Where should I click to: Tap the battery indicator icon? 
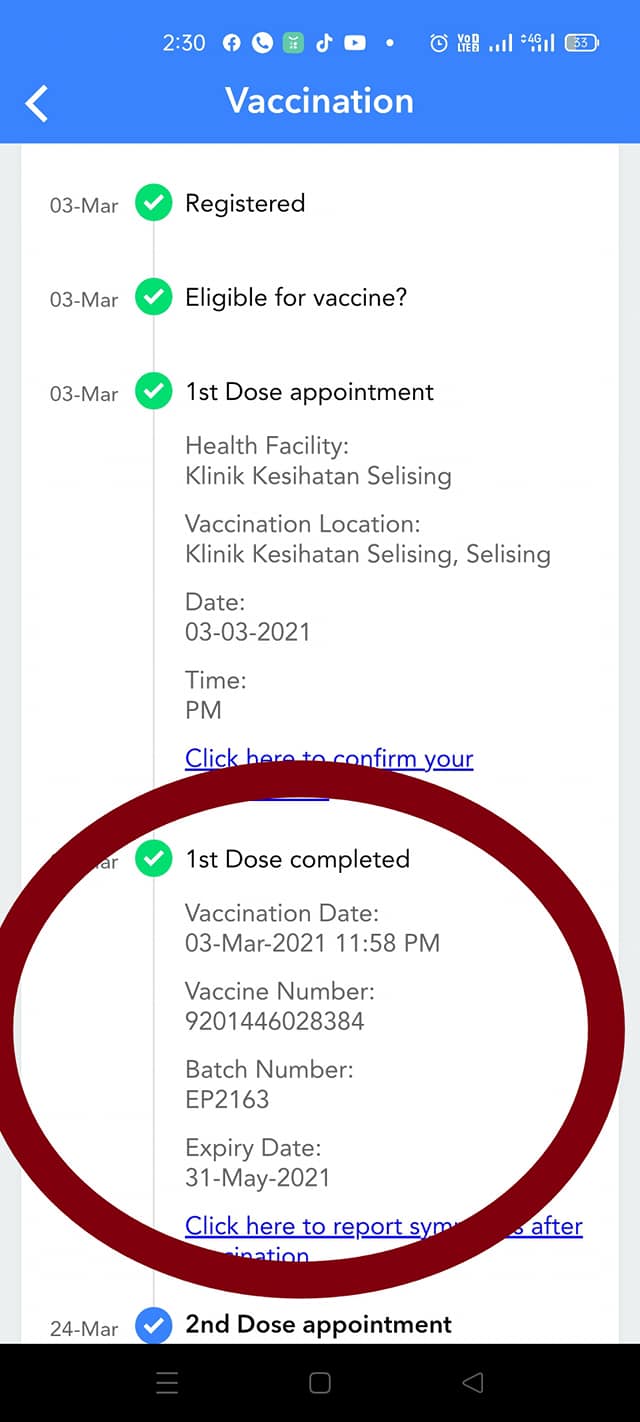[581, 43]
